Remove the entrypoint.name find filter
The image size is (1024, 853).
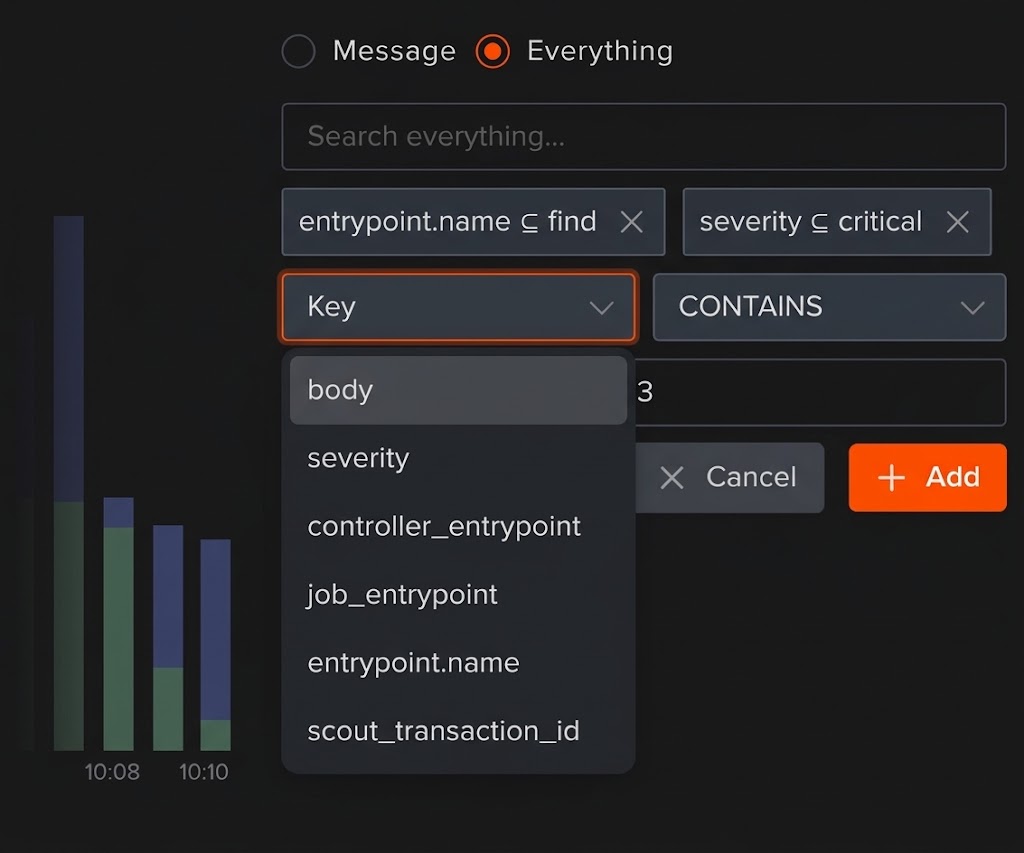pos(632,222)
